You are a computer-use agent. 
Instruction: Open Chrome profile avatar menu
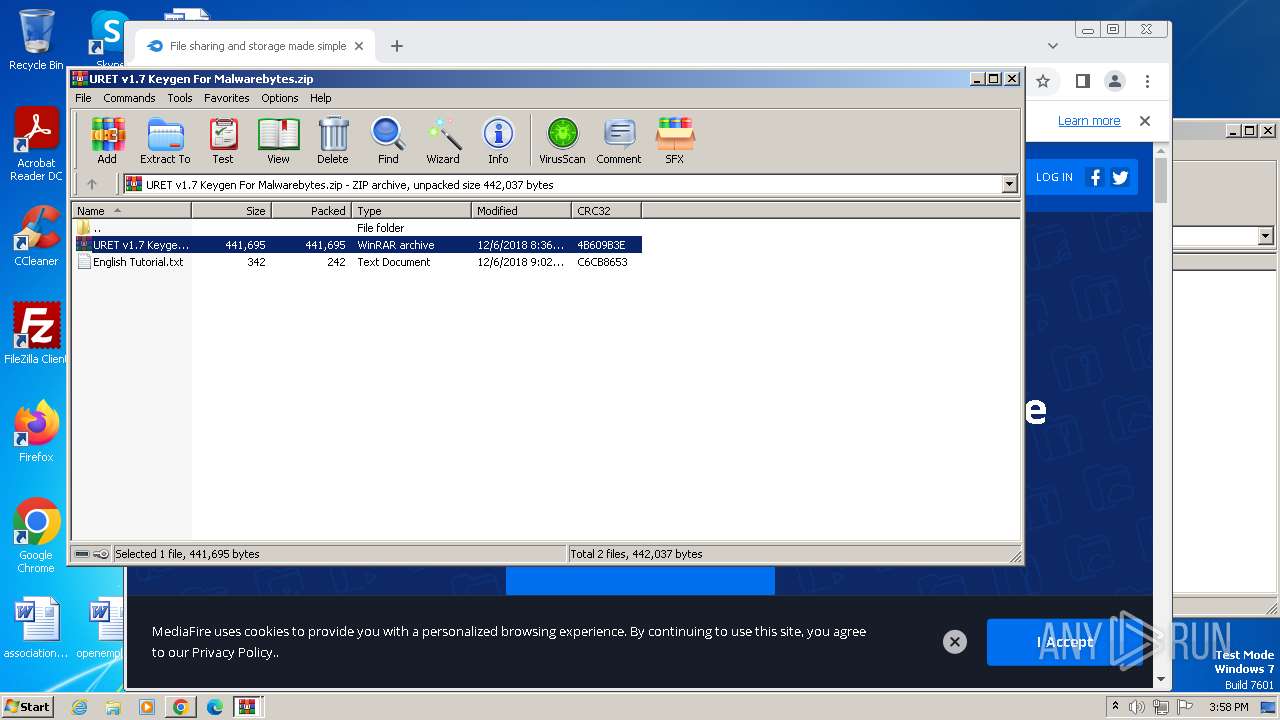click(x=1115, y=81)
